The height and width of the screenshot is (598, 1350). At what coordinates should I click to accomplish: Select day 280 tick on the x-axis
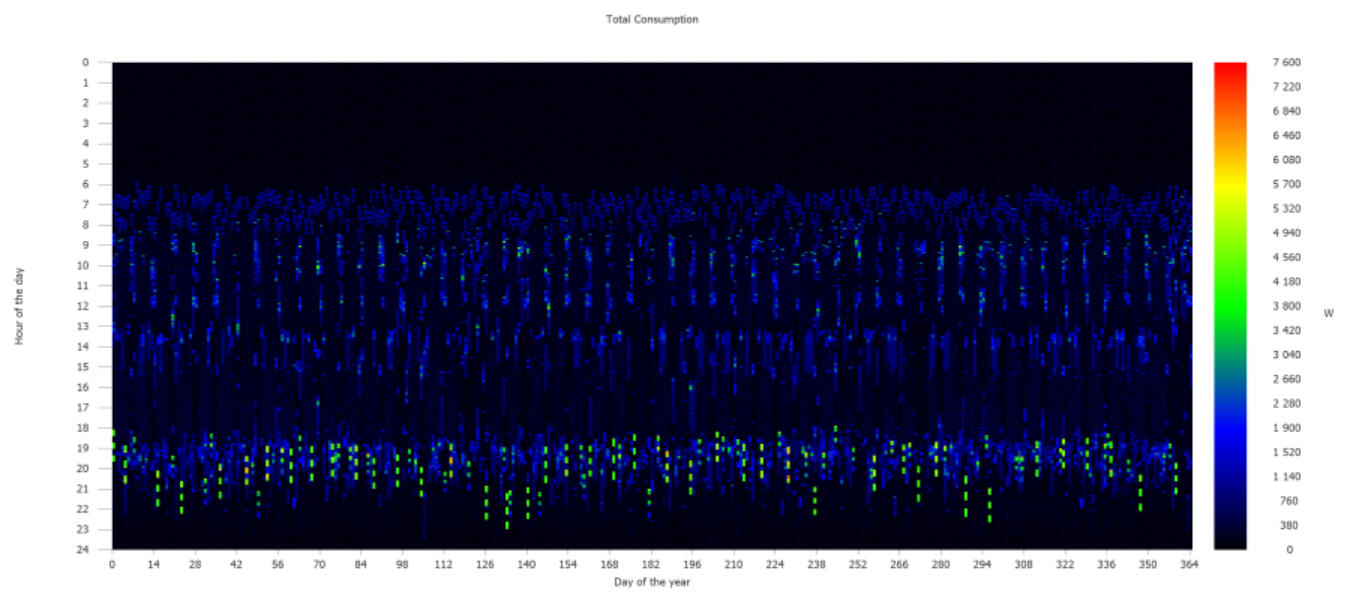click(x=941, y=565)
